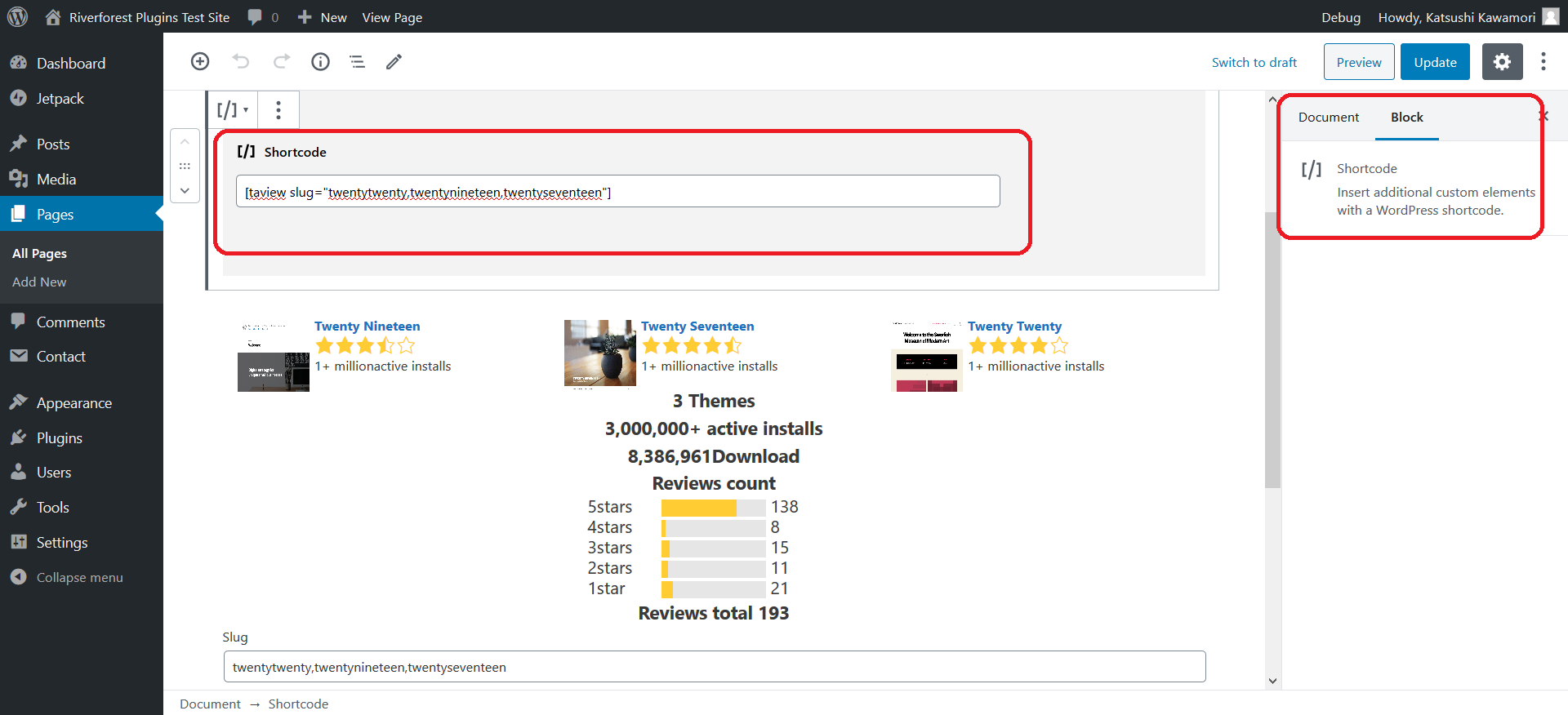
Task: Open Dashboard in the sidebar
Action: (x=82, y=63)
